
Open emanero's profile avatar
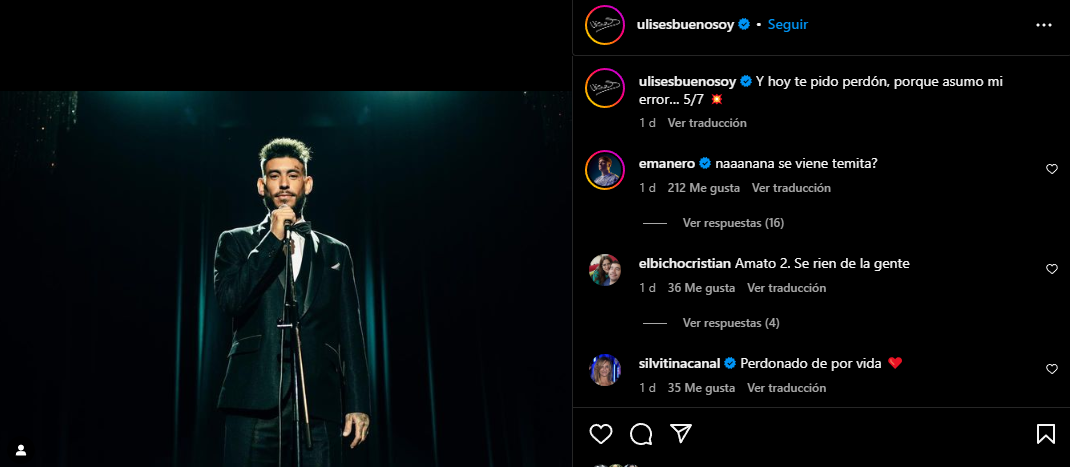coord(605,170)
